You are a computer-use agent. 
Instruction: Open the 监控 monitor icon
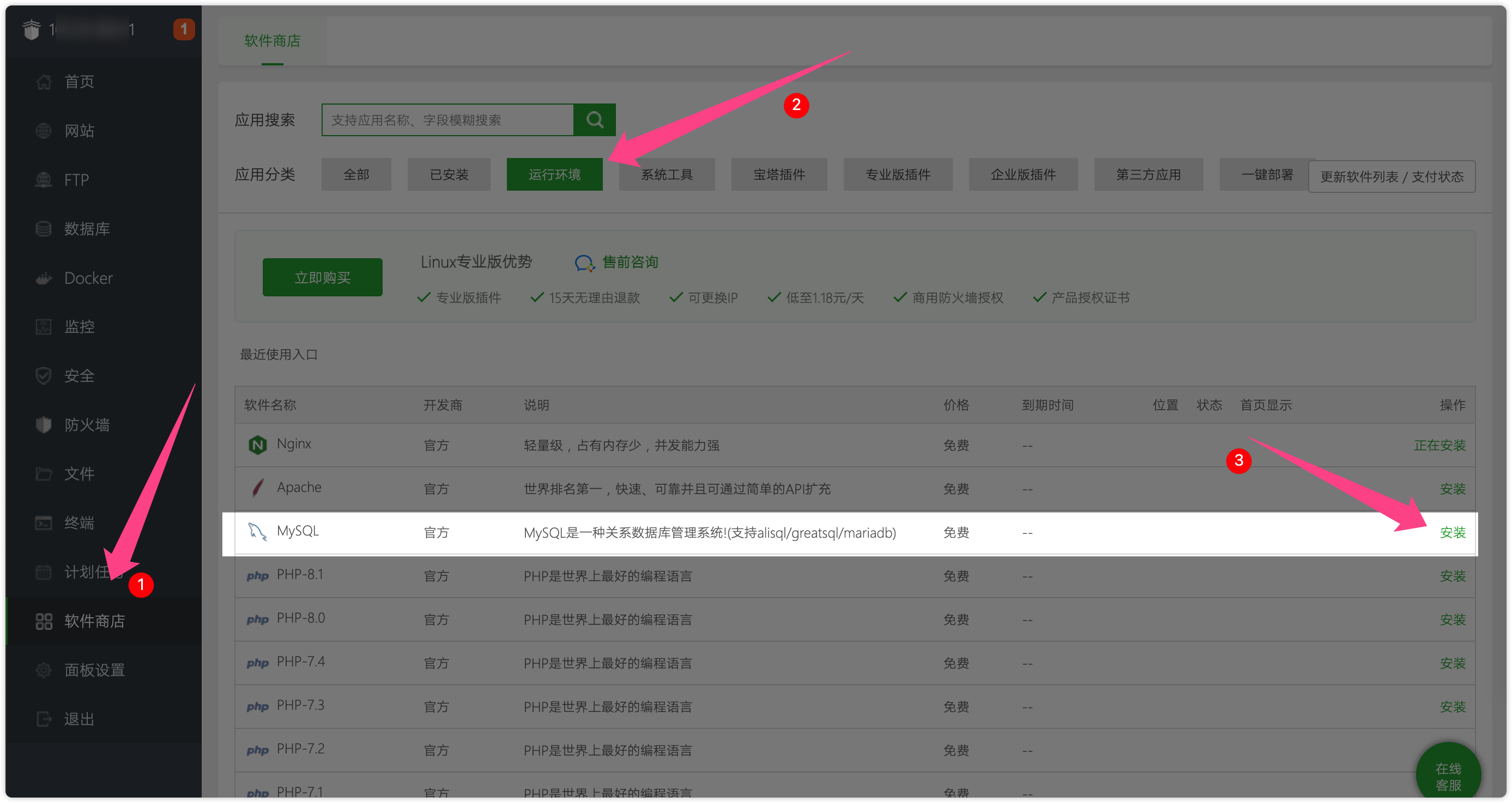click(44, 327)
